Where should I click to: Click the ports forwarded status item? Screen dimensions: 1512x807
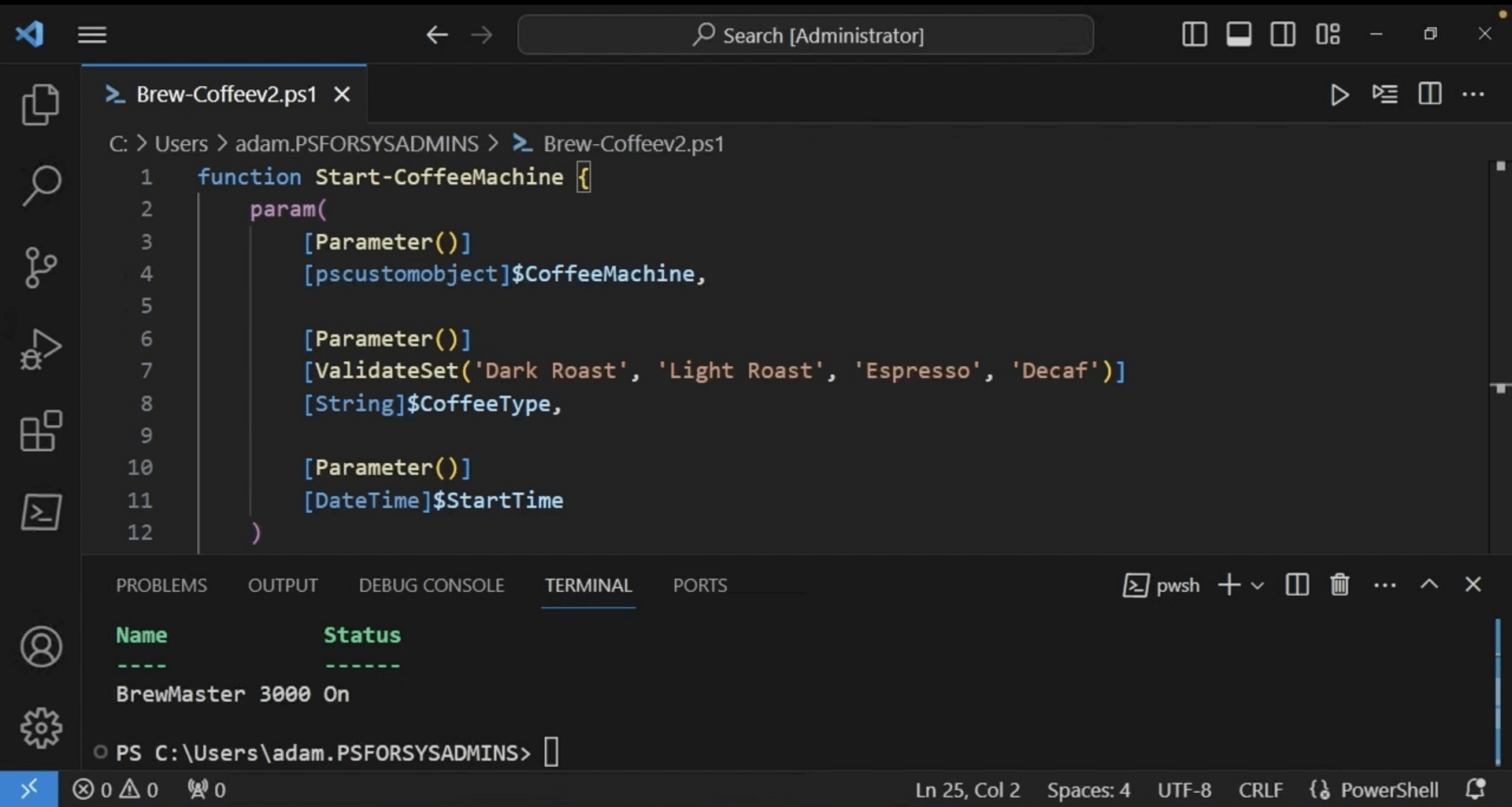[x=206, y=790]
